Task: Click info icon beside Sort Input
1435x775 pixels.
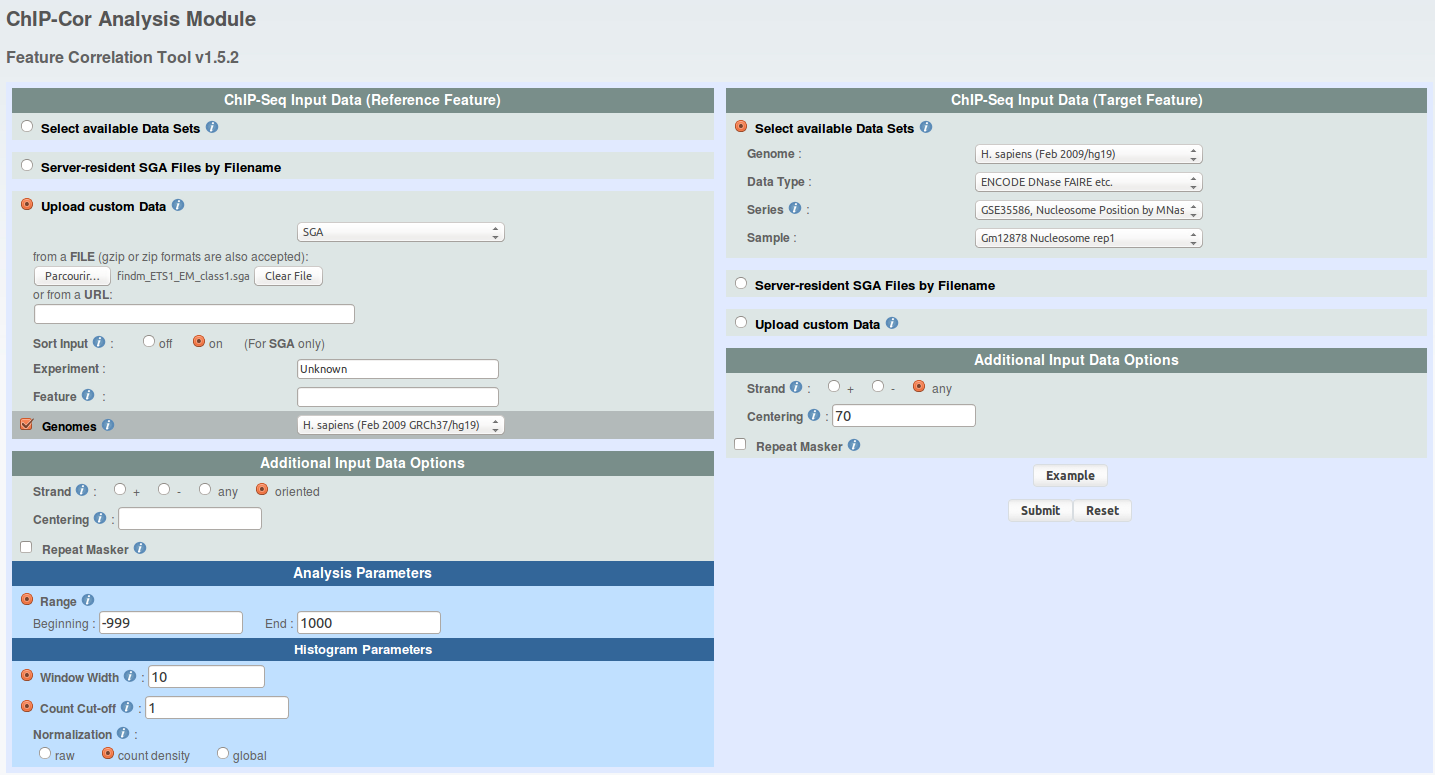Action: pyautogui.click(x=99, y=342)
